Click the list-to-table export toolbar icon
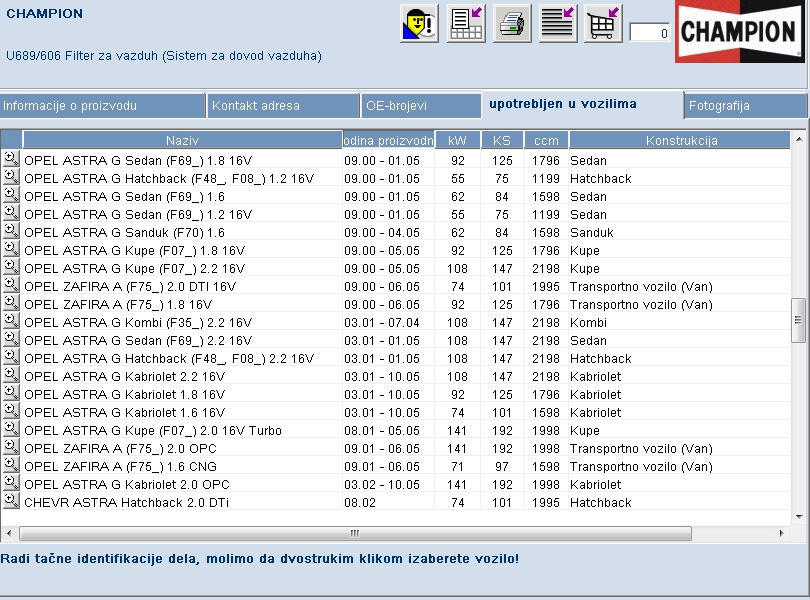 [466, 23]
